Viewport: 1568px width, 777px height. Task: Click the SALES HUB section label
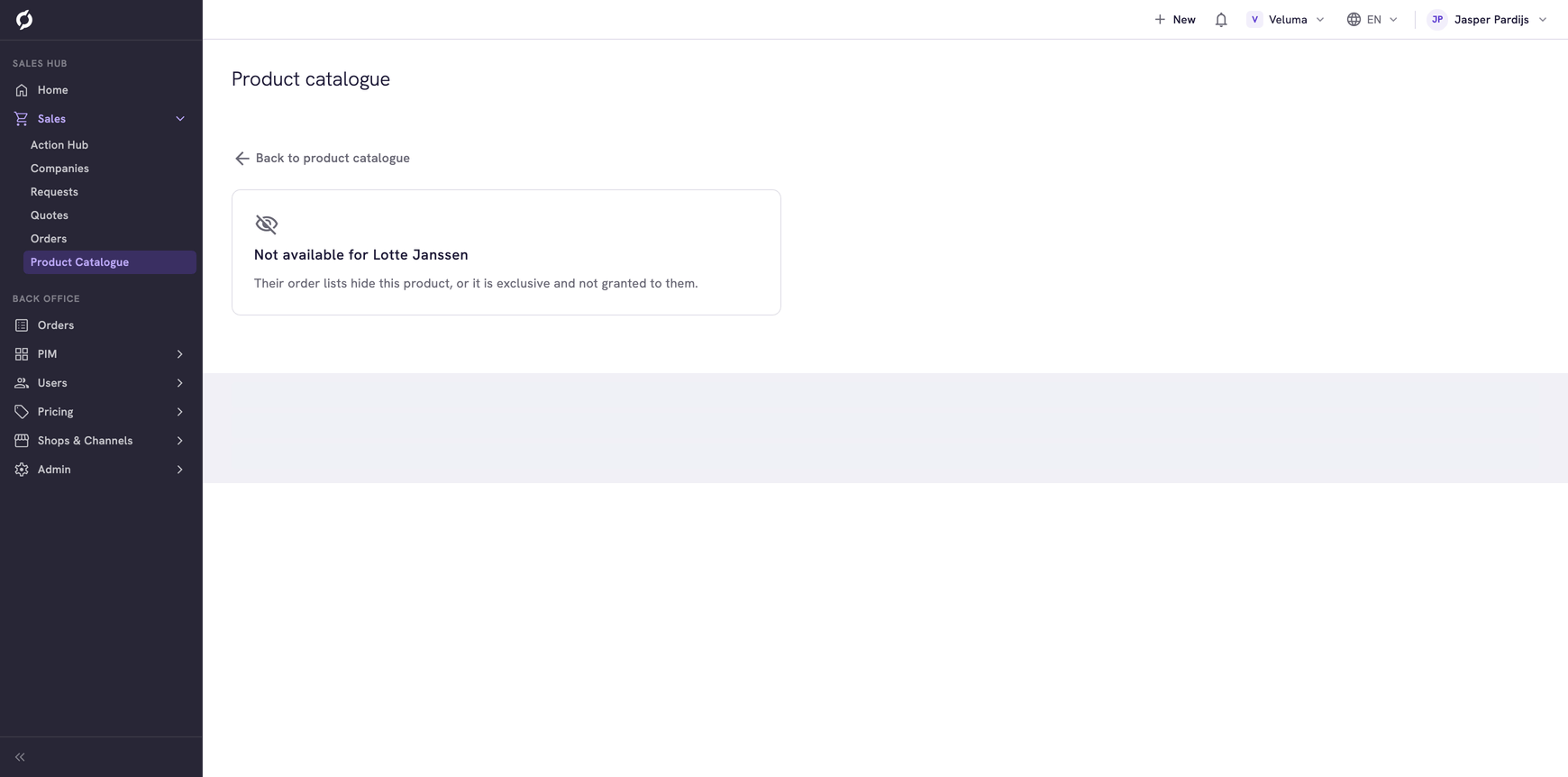click(x=40, y=64)
